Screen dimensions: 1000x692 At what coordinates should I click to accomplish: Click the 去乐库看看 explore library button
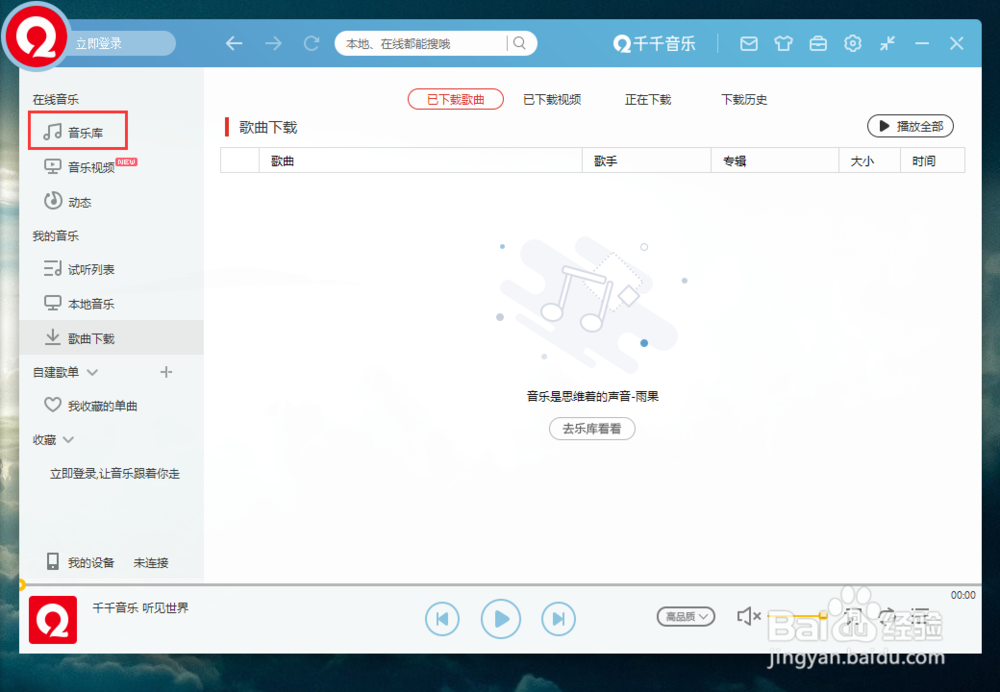592,428
